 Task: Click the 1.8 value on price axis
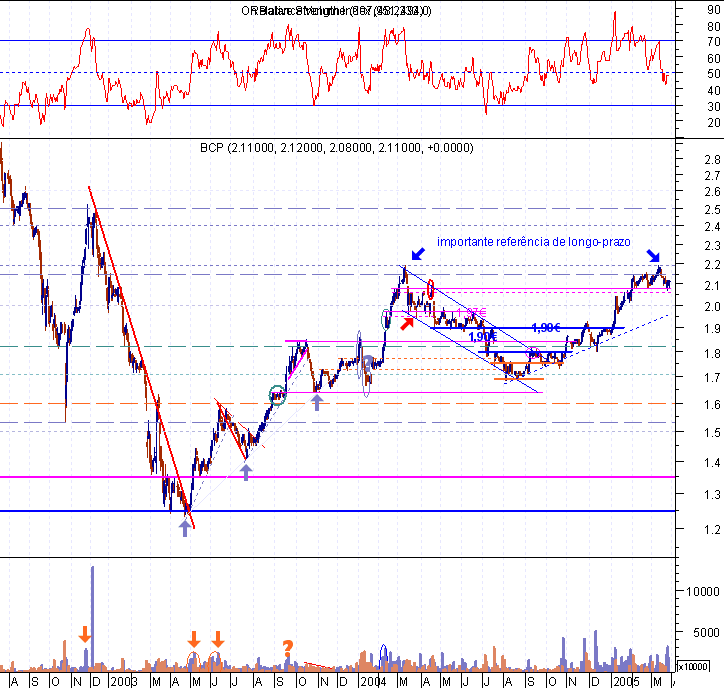coord(712,354)
